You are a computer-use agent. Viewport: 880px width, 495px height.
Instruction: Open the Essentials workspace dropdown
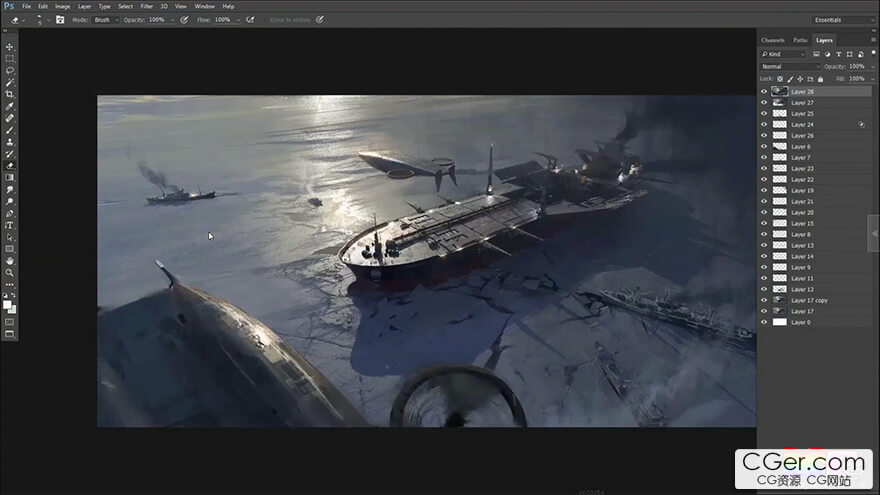pos(843,20)
